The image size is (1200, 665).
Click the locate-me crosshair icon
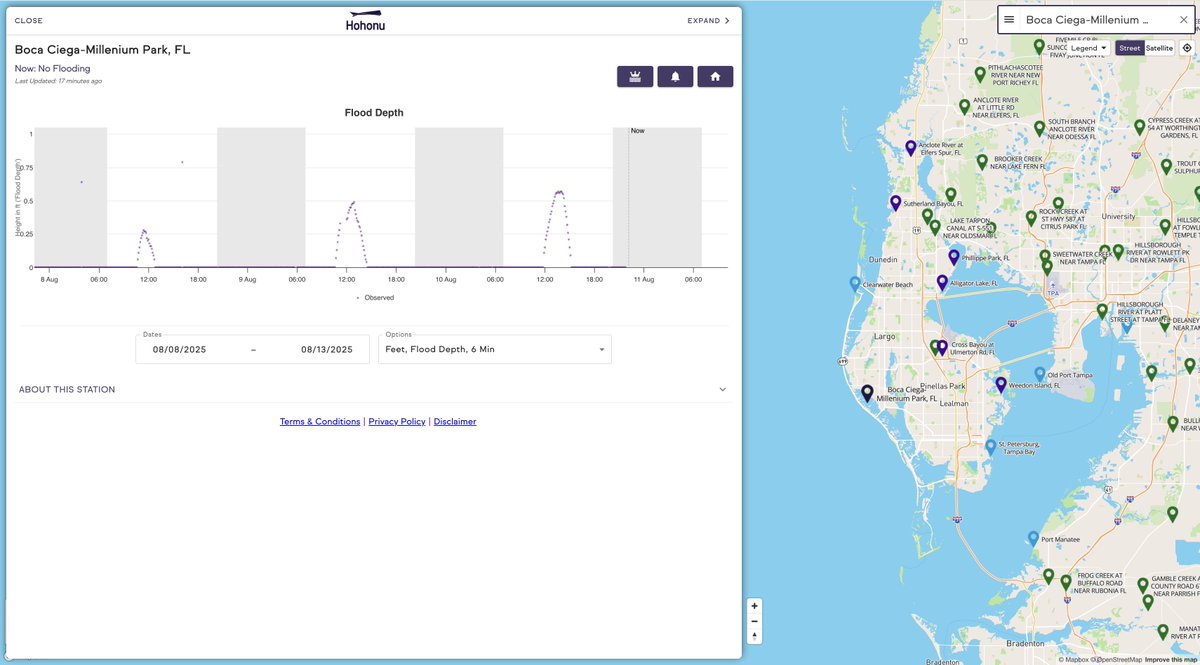point(1187,48)
